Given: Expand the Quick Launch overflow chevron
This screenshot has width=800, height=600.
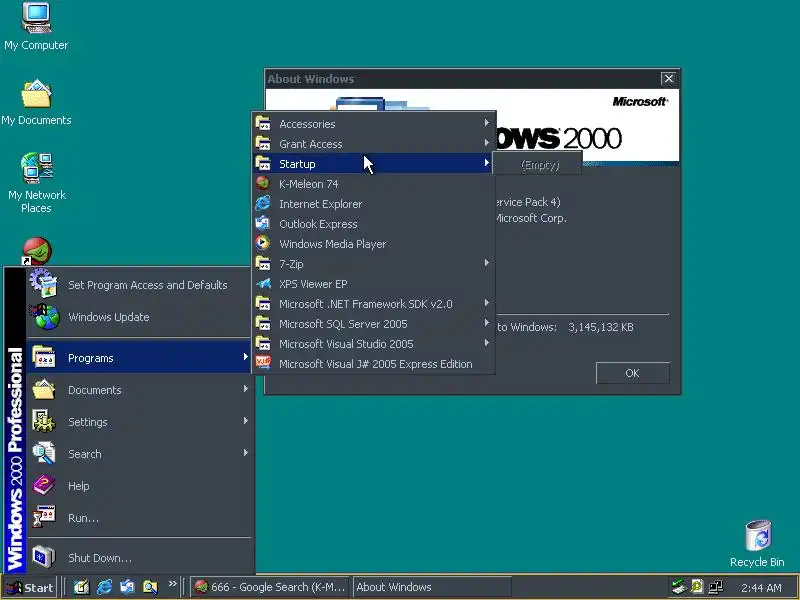Looking at the screenshot, I should coord(172,584).
